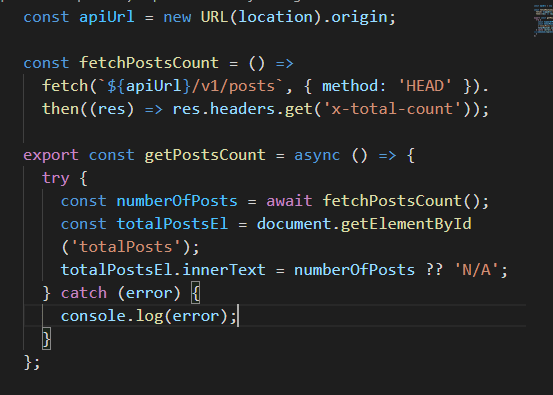Image resolution: width=553 pixels, height=395 pixels.
Task: Click the 'origin' property
Action: [x=359, y=18]
